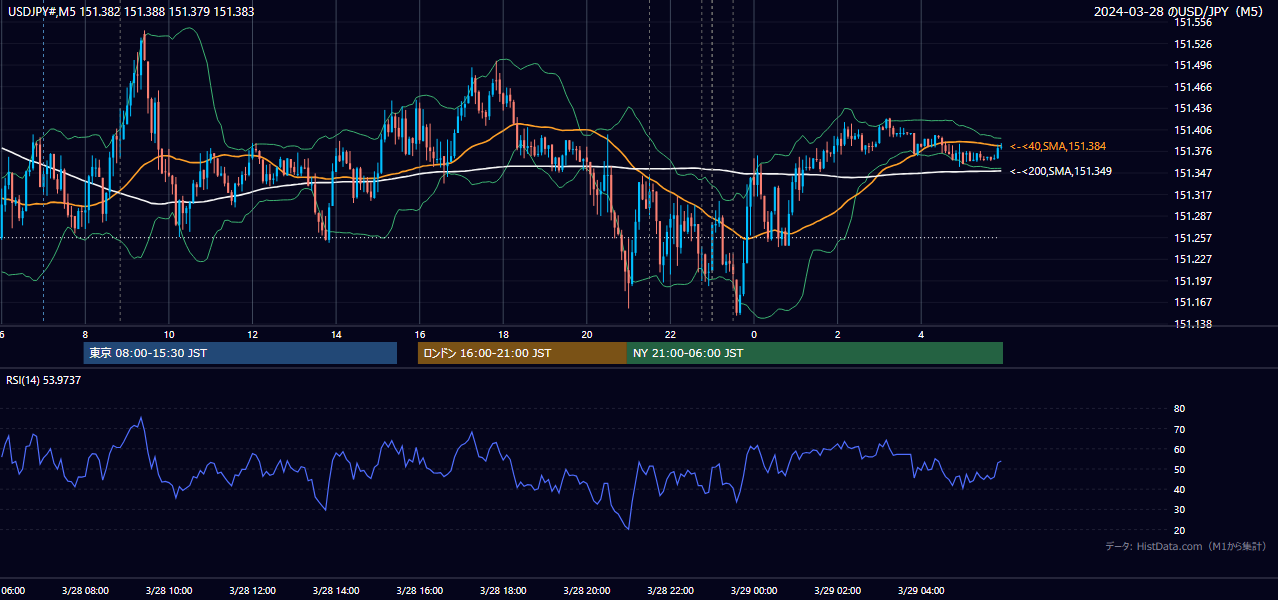Click the 151.257 price axis label
This screenshot has width=1278, height=600.
(1193, 238)
